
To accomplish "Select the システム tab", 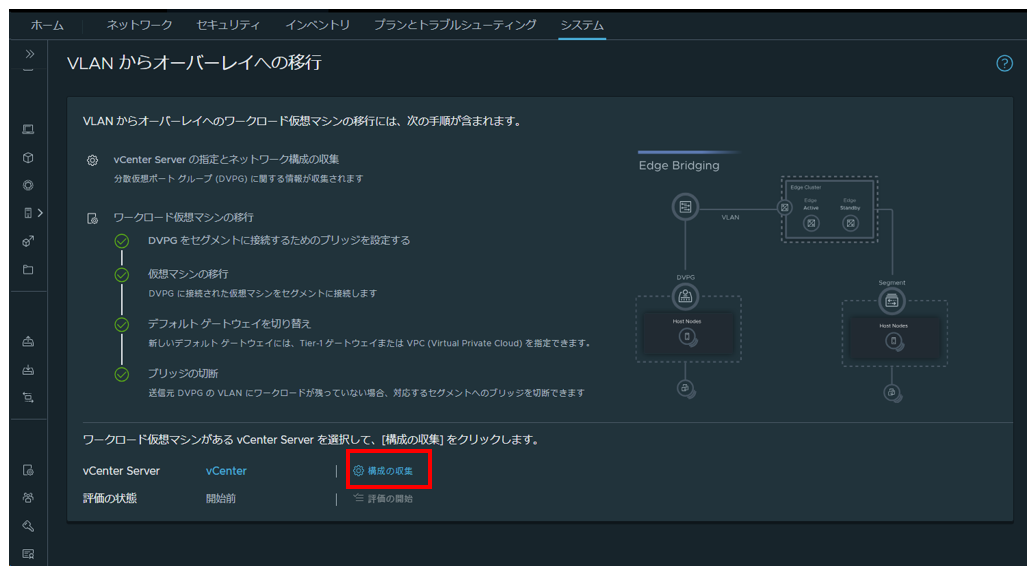I will click(582, 25).
